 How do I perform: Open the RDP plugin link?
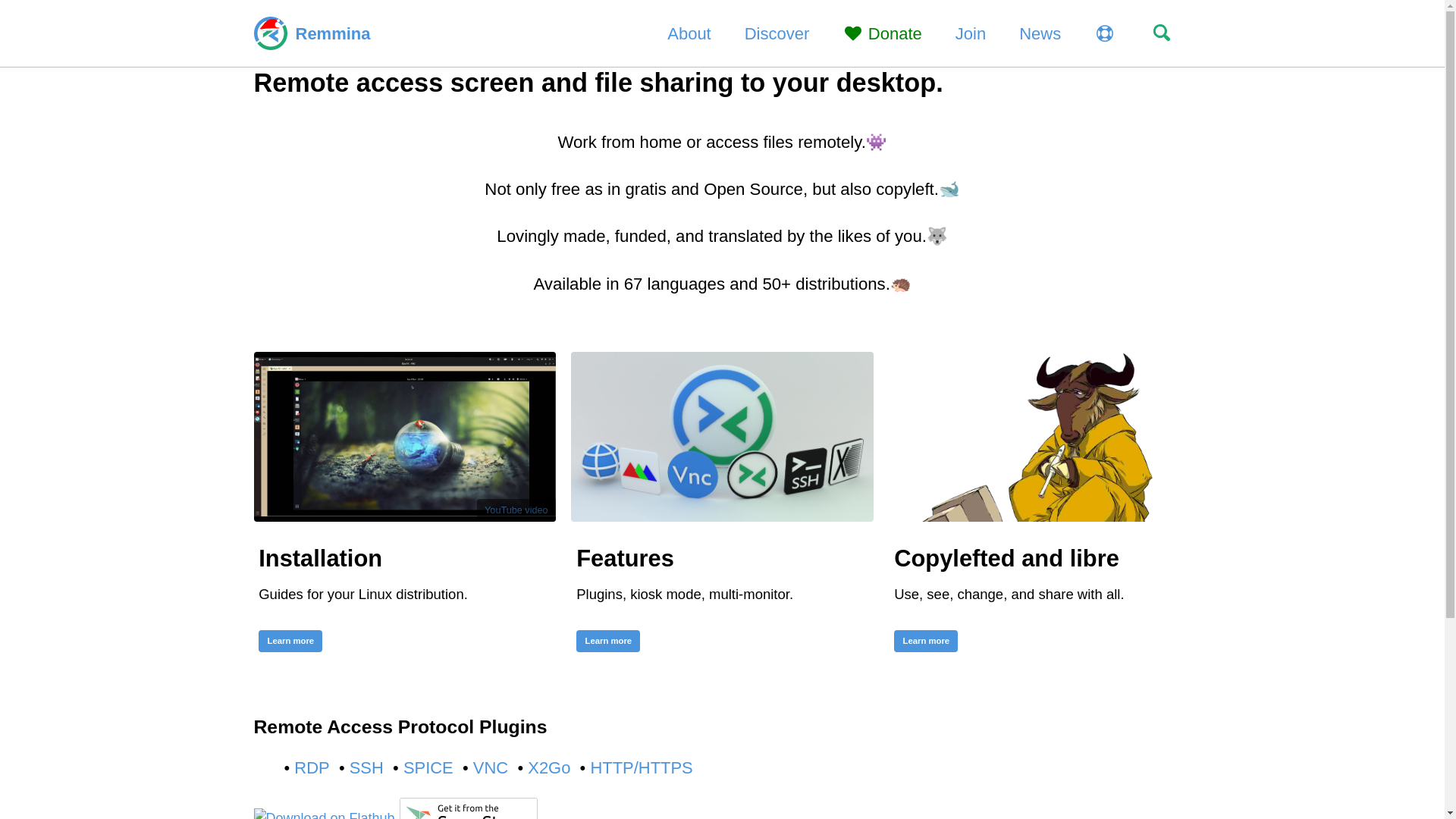(x=312, y=767)
